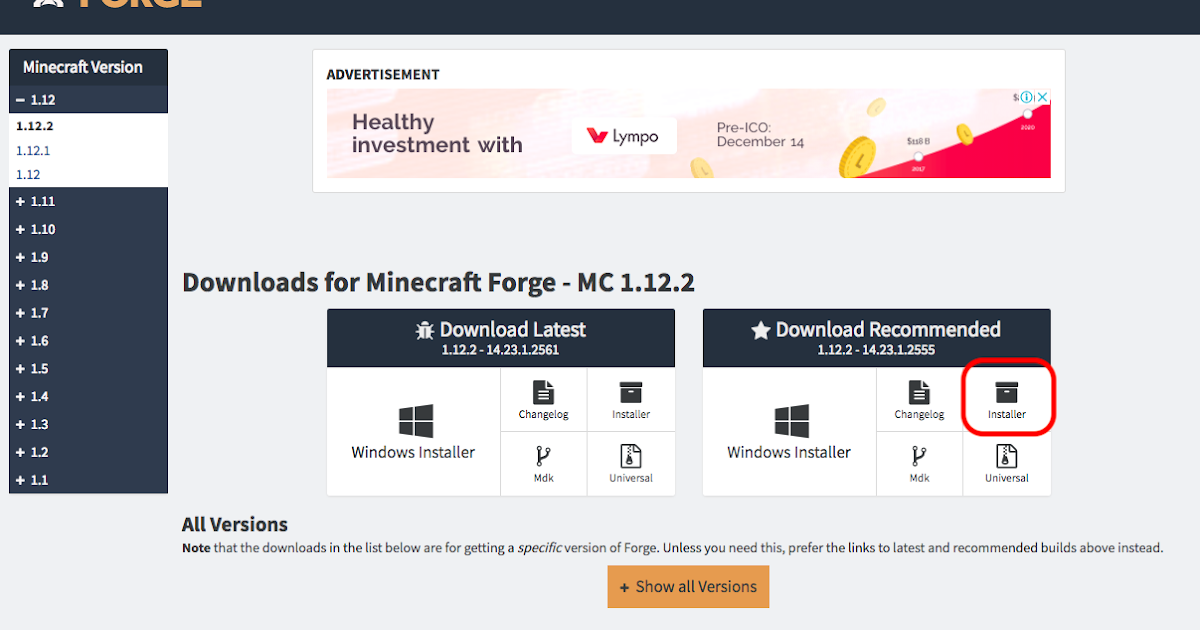Expand the 1.2 version group
Screen dimensions: 1200x630
(x=88, y=452)
